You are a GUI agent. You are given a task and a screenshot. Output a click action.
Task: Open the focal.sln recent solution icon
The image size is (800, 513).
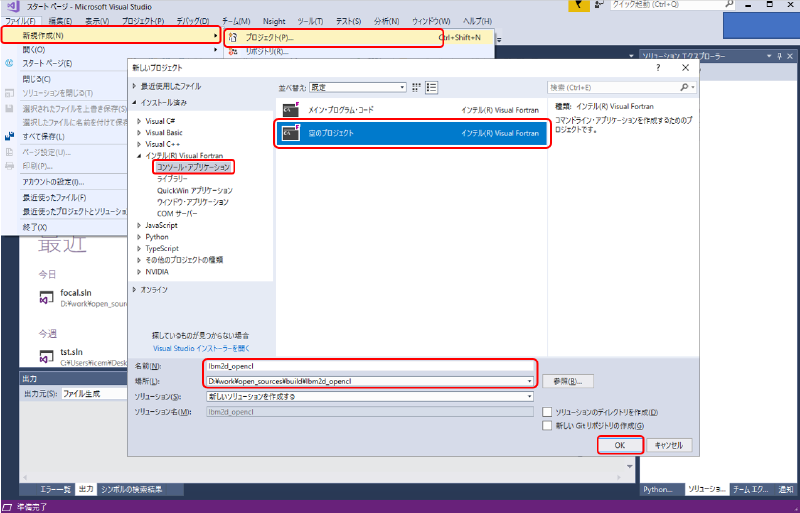click(46, 297)
